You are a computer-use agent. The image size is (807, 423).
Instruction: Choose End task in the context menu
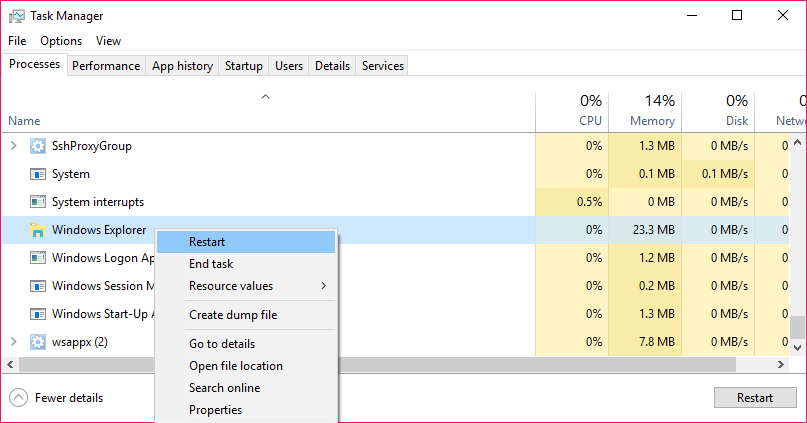[246, 264]
